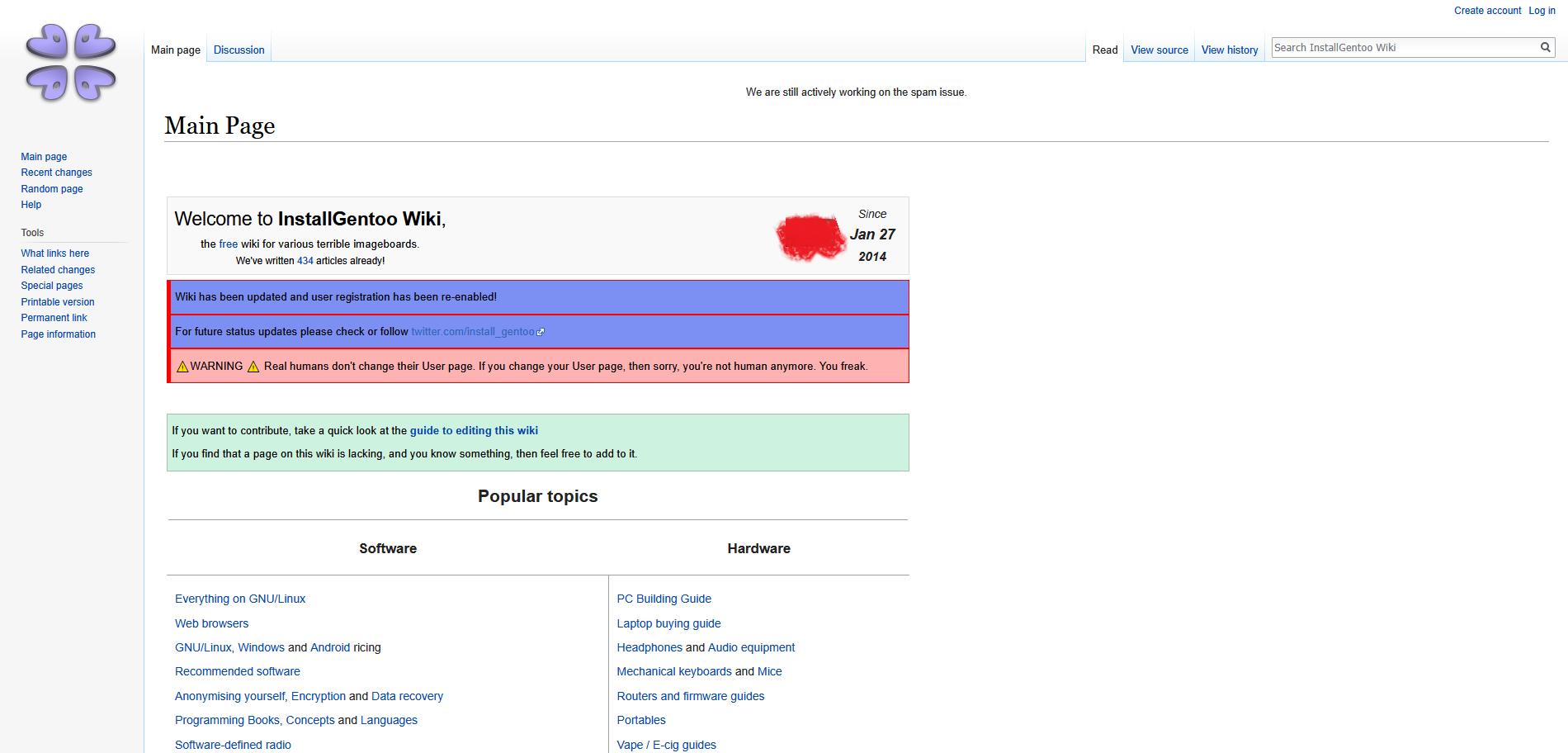Open the twitter.com/install_gentoo link
Screen dimensions: 1568x753
pos(473,332)
